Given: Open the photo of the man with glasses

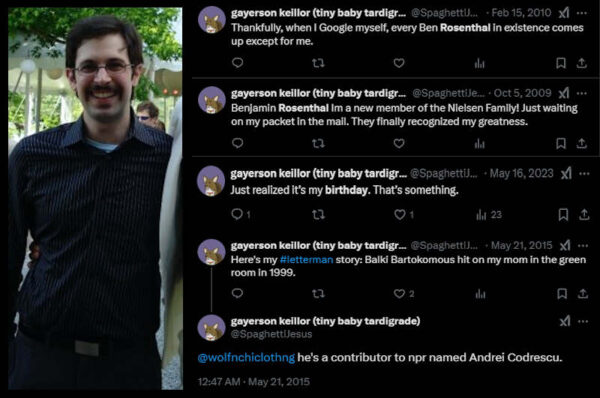Looking at the screenshot, I should click(x=95, y=198).
